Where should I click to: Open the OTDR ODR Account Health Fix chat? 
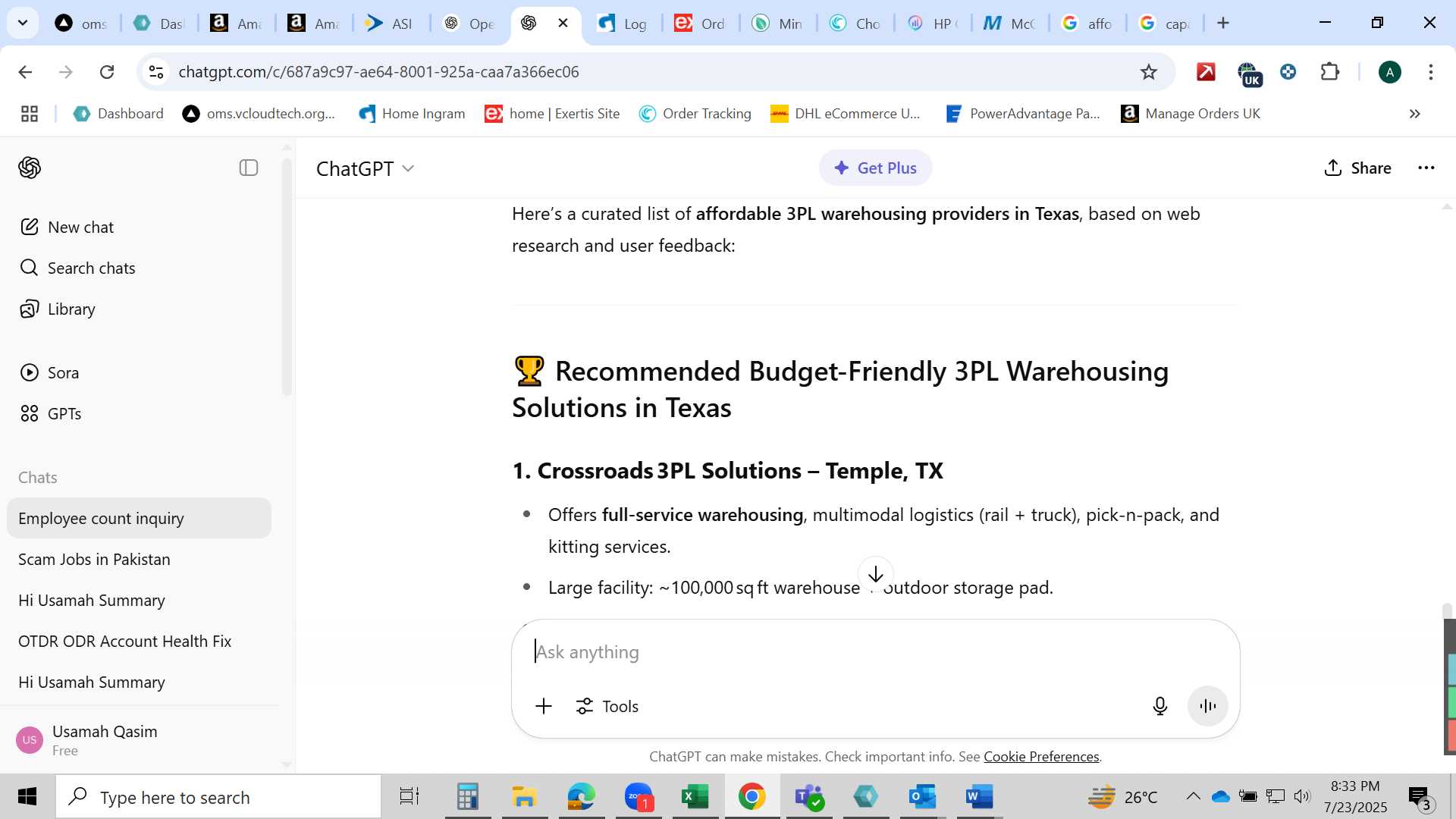point(139,642)
